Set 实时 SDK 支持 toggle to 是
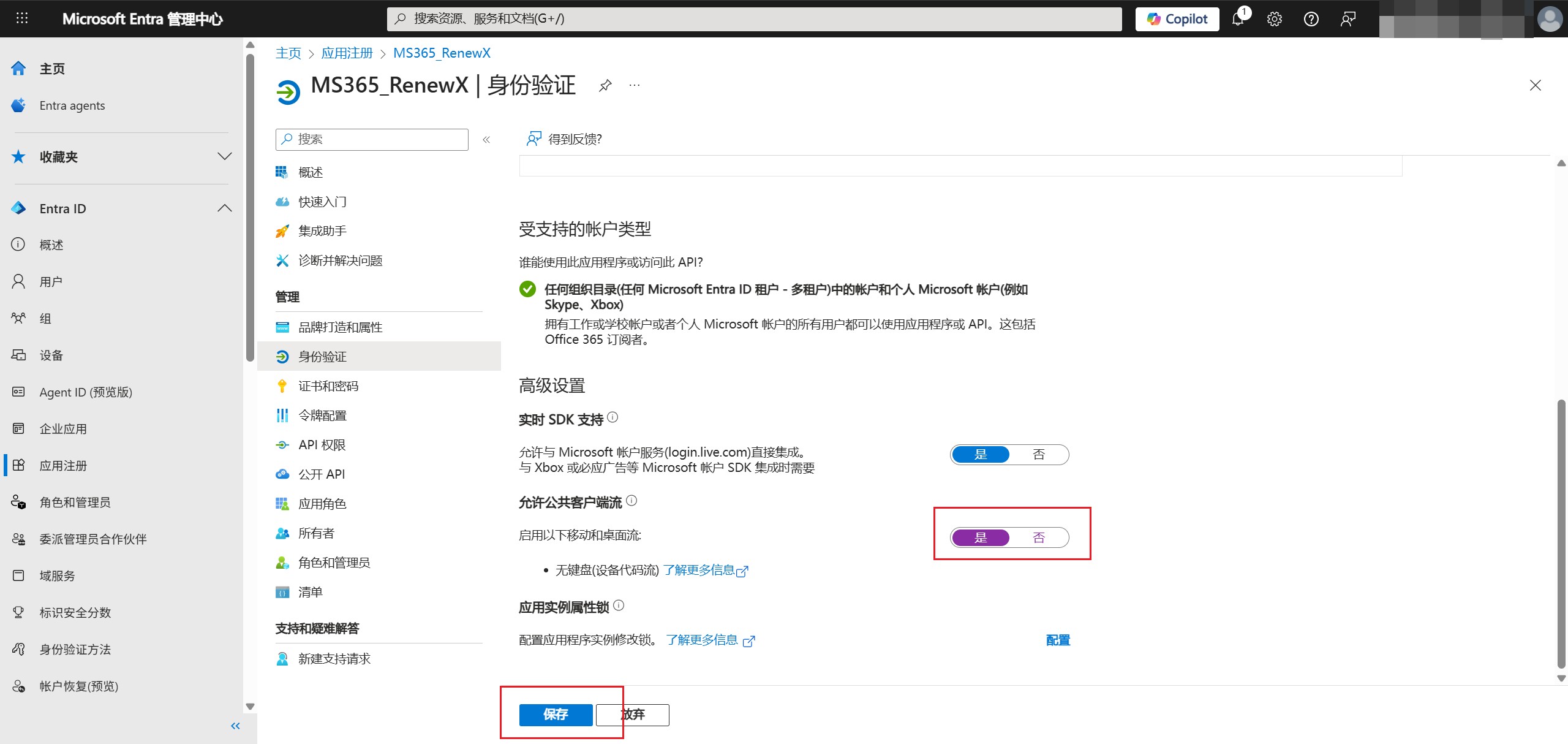Screen dimensions: 1568x744 pyautogui.click(x=981, y=455)
